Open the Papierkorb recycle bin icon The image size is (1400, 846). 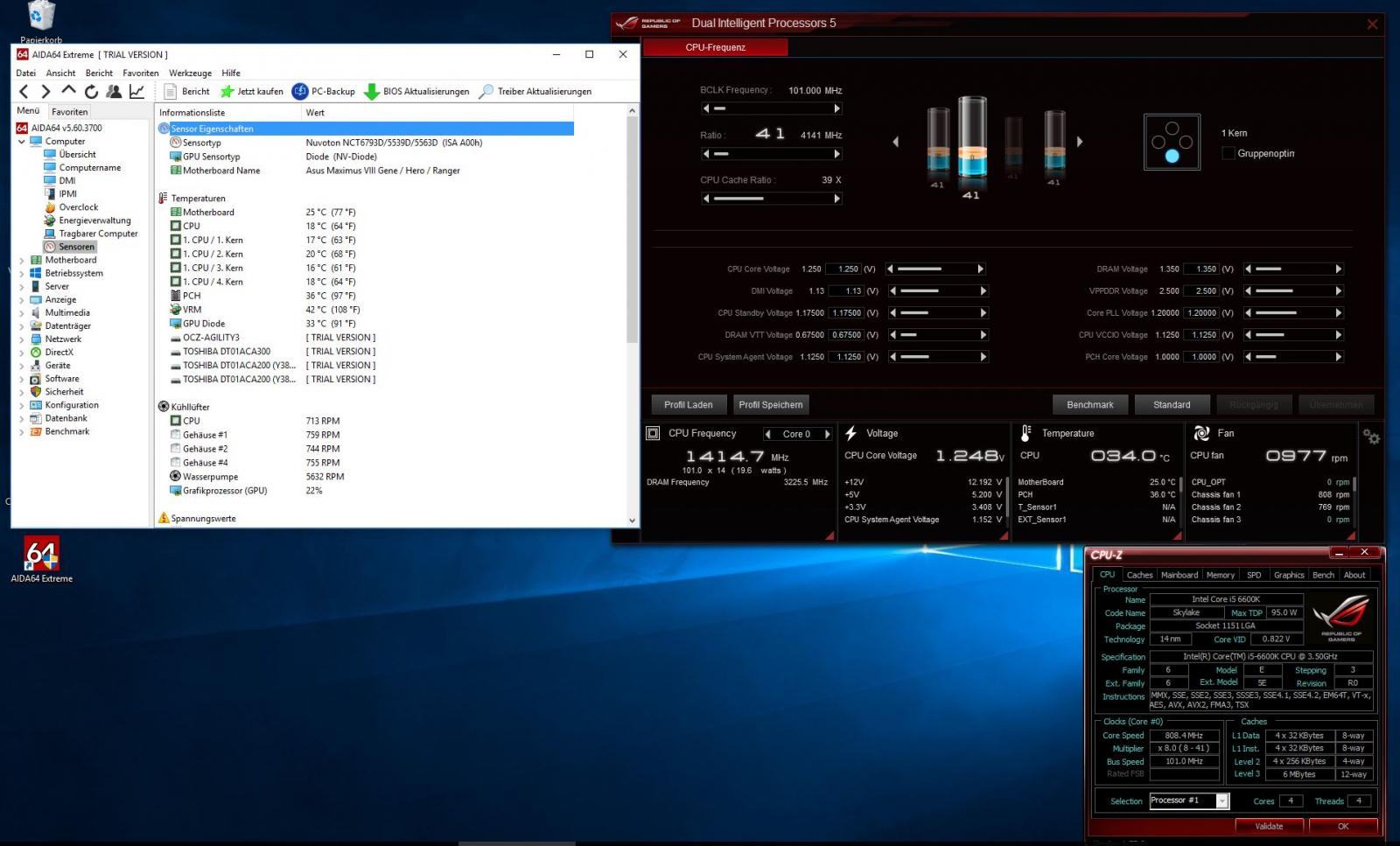point(41,16)
